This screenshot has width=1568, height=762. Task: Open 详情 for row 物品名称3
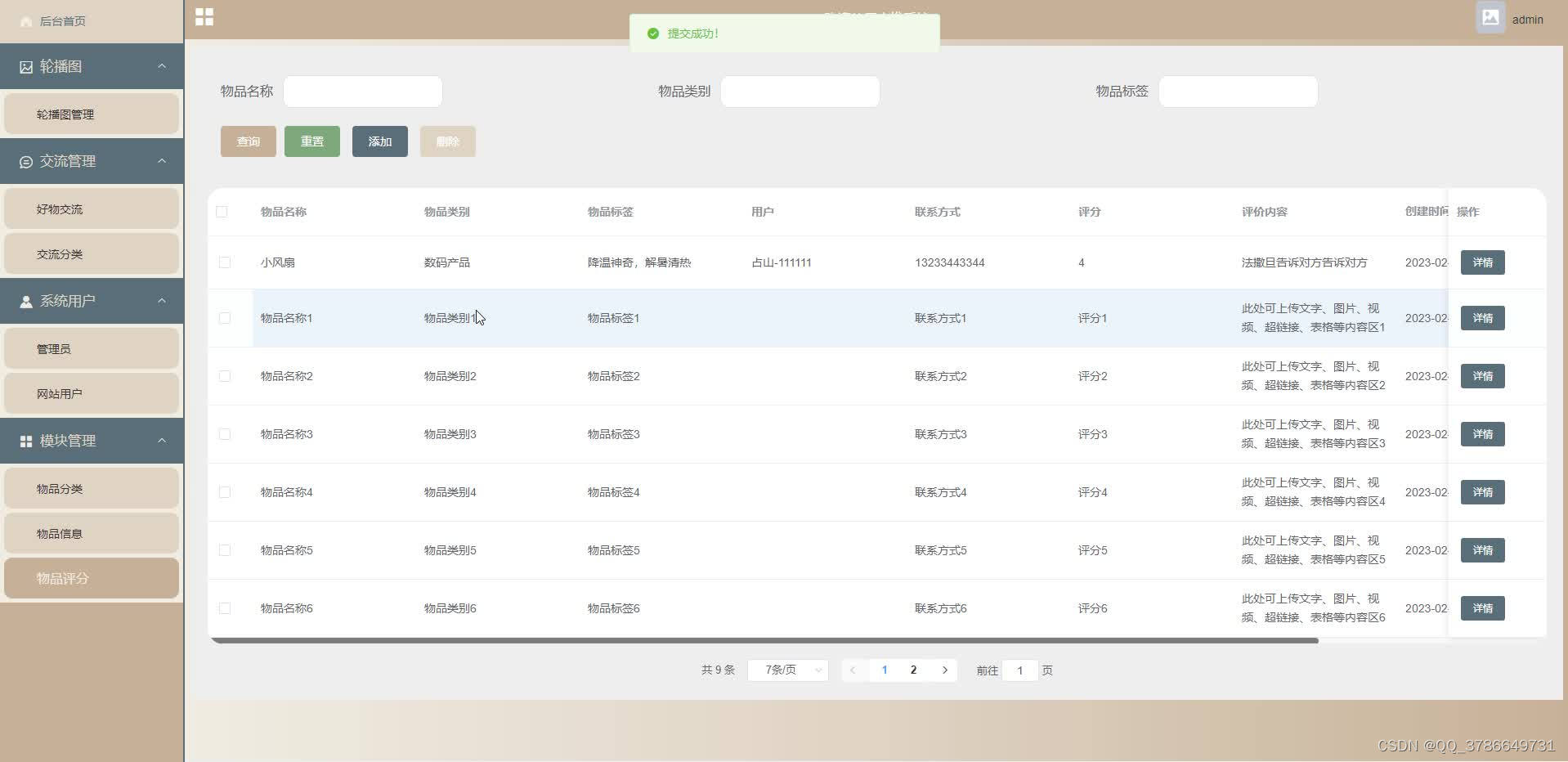(1483, 434)
